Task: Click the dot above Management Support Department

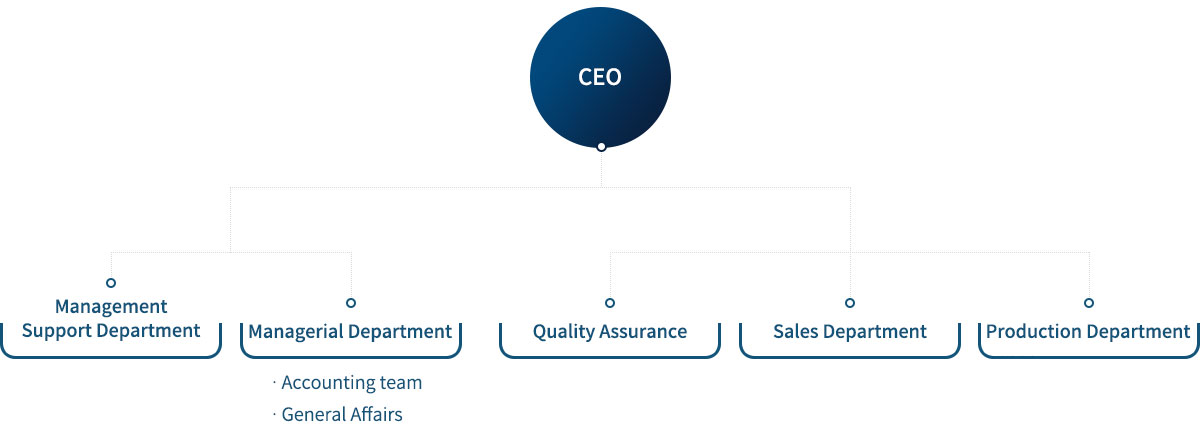Action: [x=111, y=283]
